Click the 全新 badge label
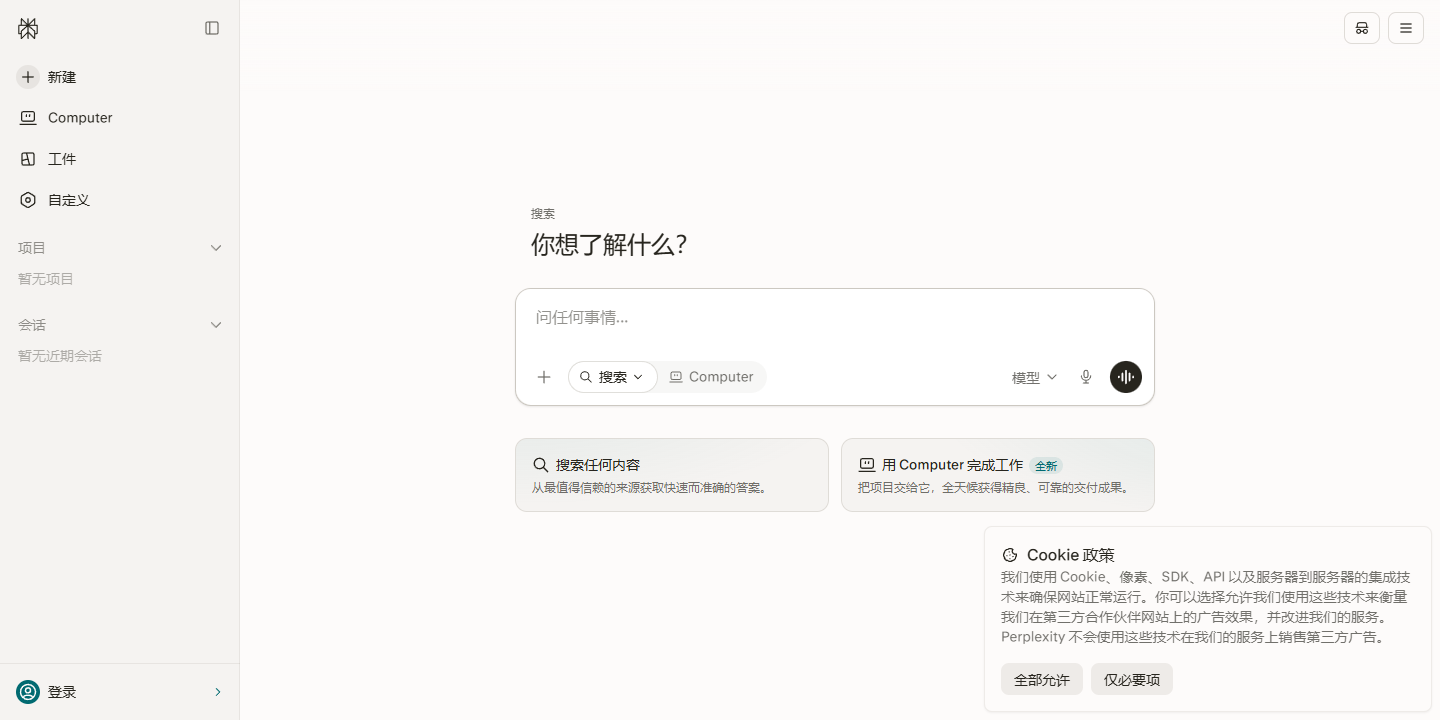The width and height of the screenshot is (1440, 720). 1046,466
